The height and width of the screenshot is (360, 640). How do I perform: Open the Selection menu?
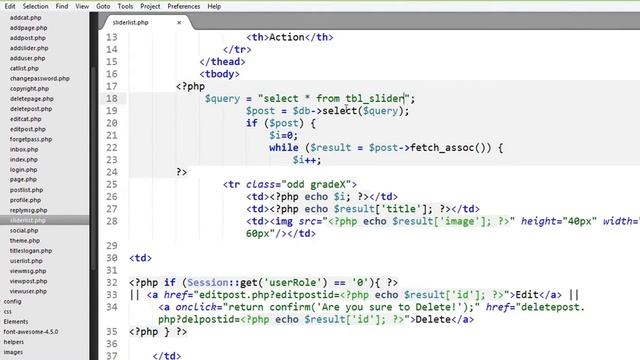click(x=35, y=7)
